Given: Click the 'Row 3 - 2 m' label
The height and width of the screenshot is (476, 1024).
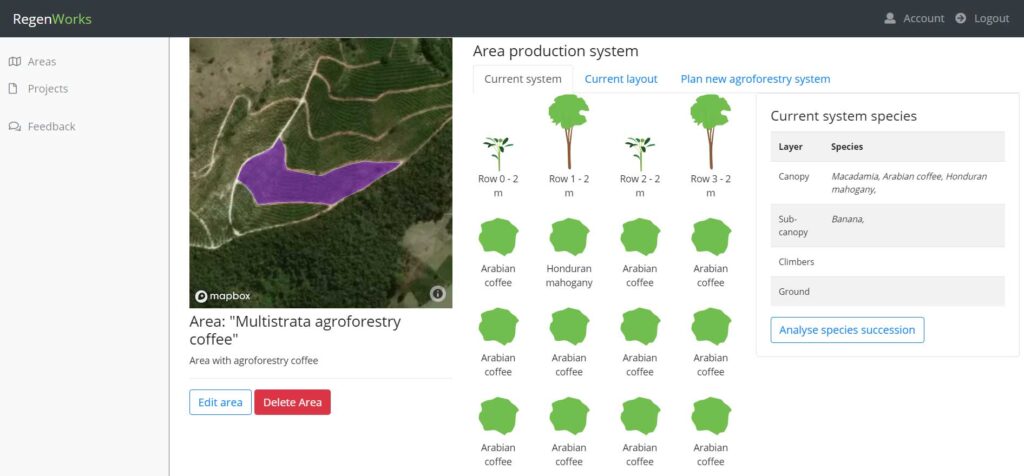Looking at the screenshot, I should 711,186.
